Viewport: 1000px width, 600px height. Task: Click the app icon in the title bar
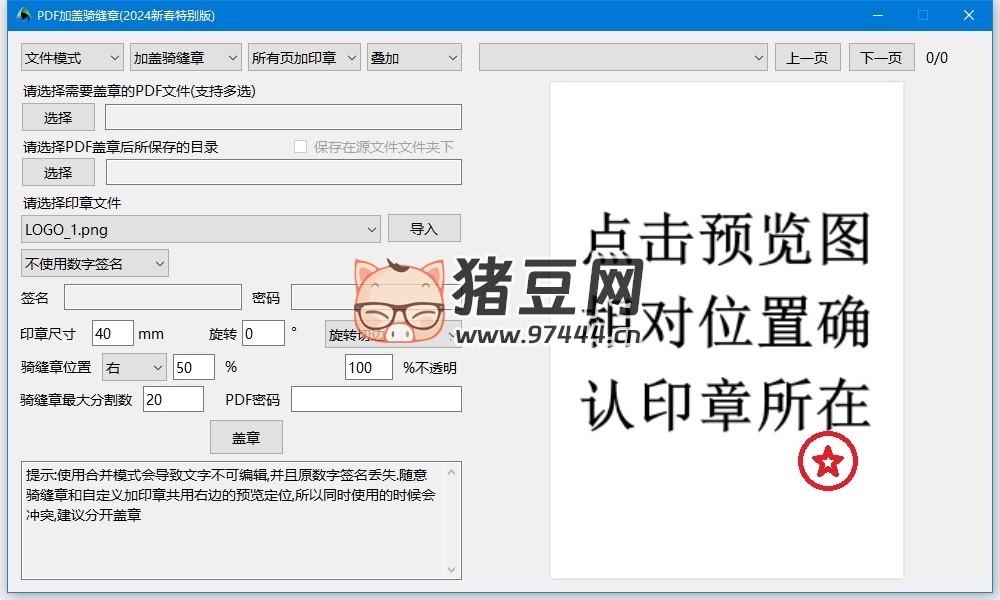tap(25, 15)
